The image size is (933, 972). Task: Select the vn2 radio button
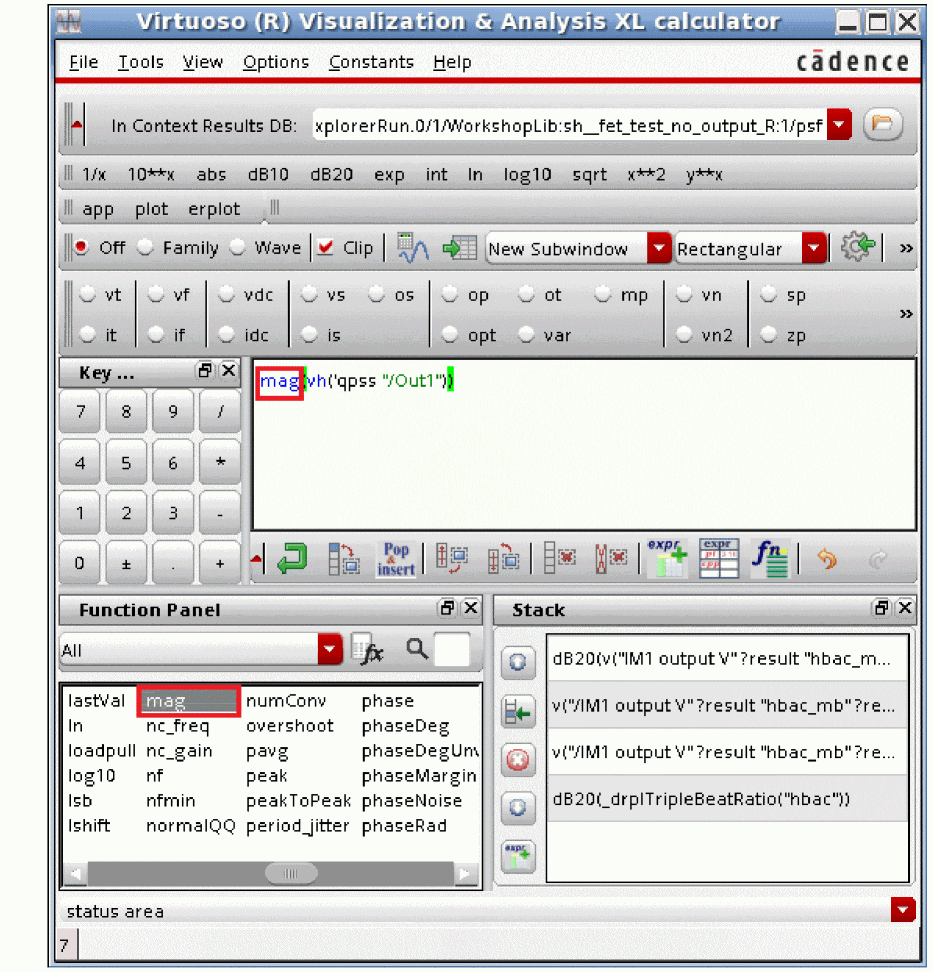[684, 335]
